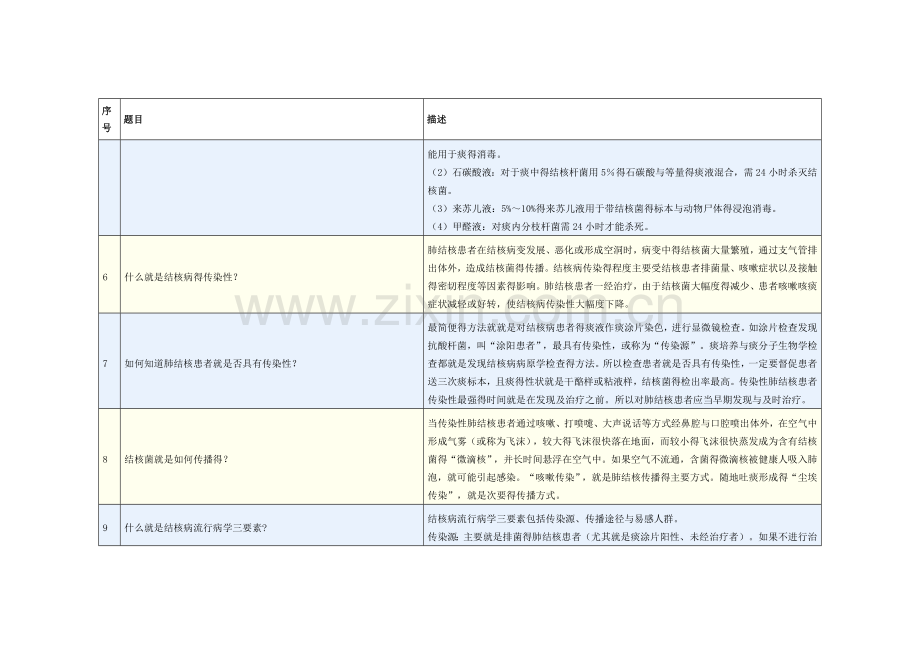Click the question "结核菌就是如何传播得?"

(x=175, y=458)
